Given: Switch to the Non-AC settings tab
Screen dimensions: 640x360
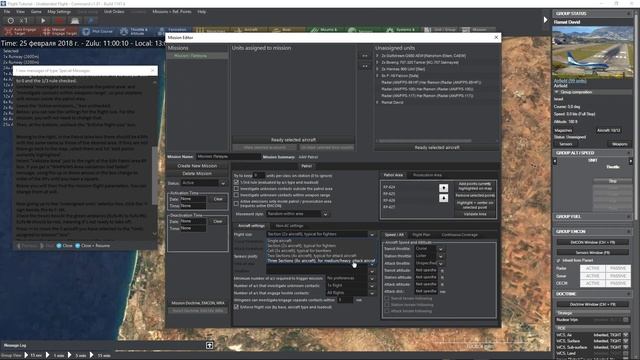Looking at the screenshot, I should [x=289, y=225].
